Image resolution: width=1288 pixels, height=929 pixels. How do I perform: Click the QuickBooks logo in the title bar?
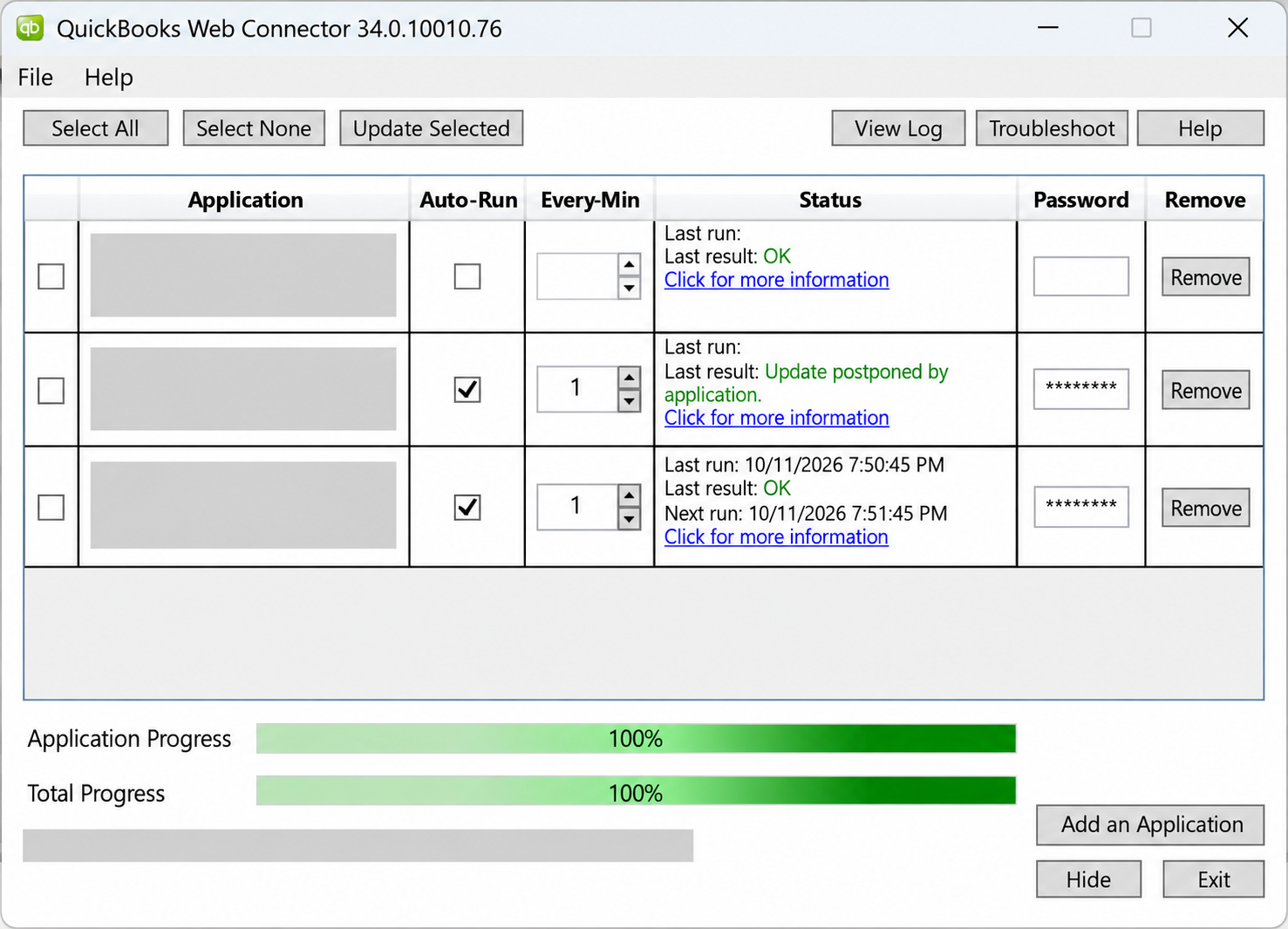click(30, 28)
